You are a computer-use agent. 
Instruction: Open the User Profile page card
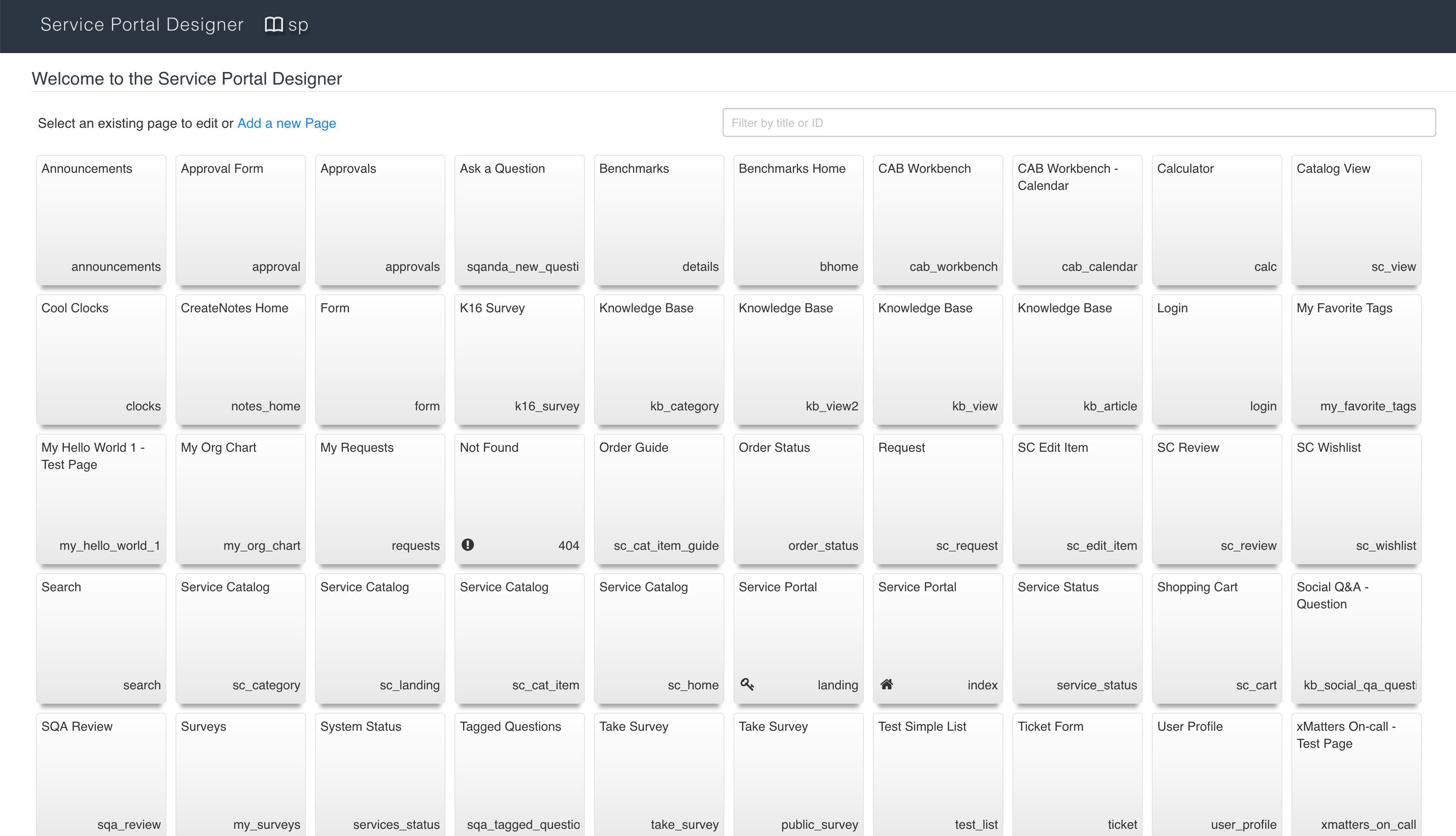click(1217, 775)
